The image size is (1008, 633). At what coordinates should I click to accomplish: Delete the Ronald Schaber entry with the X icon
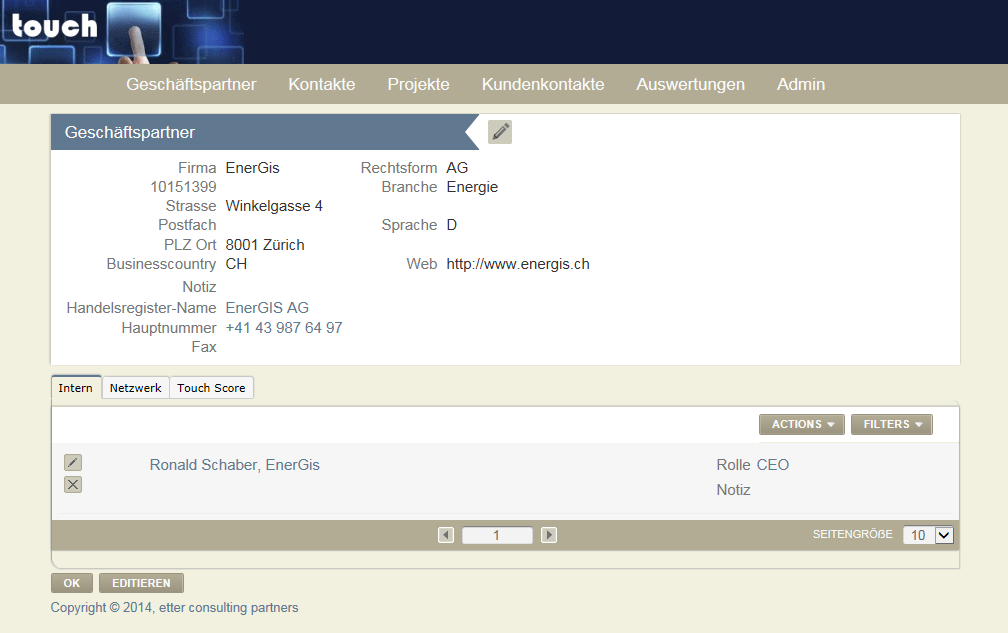pyautogui.click(x=73, y=485)
